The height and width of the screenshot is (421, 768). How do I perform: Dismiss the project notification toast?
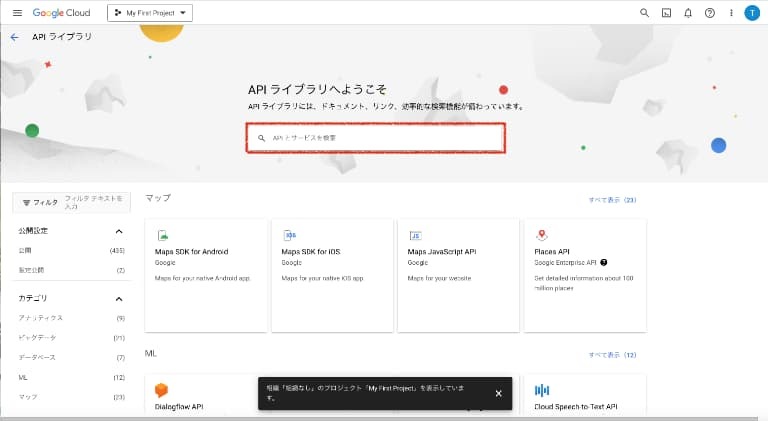[498, 393]
